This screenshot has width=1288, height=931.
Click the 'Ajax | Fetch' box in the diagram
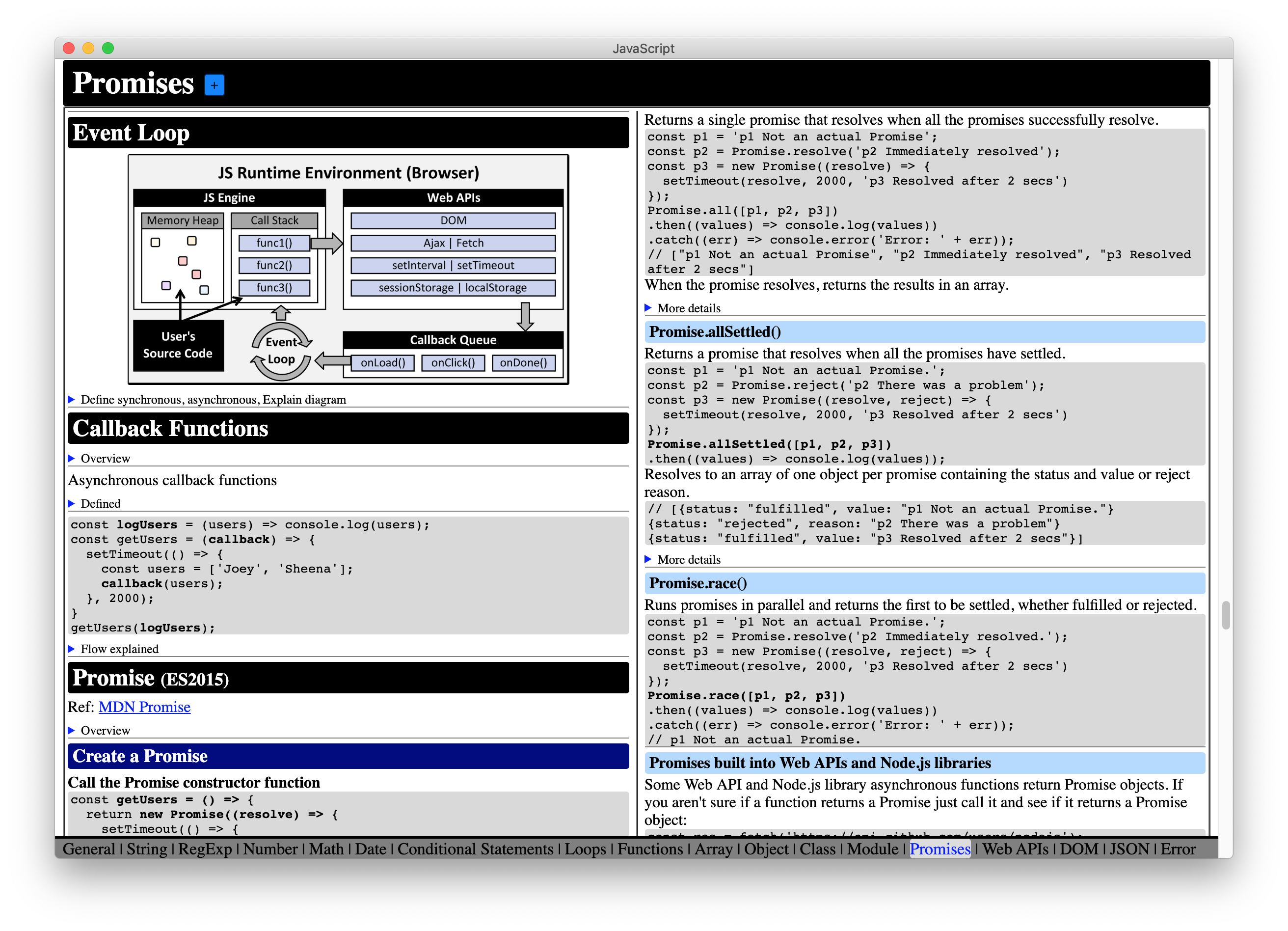coord(453,243)
